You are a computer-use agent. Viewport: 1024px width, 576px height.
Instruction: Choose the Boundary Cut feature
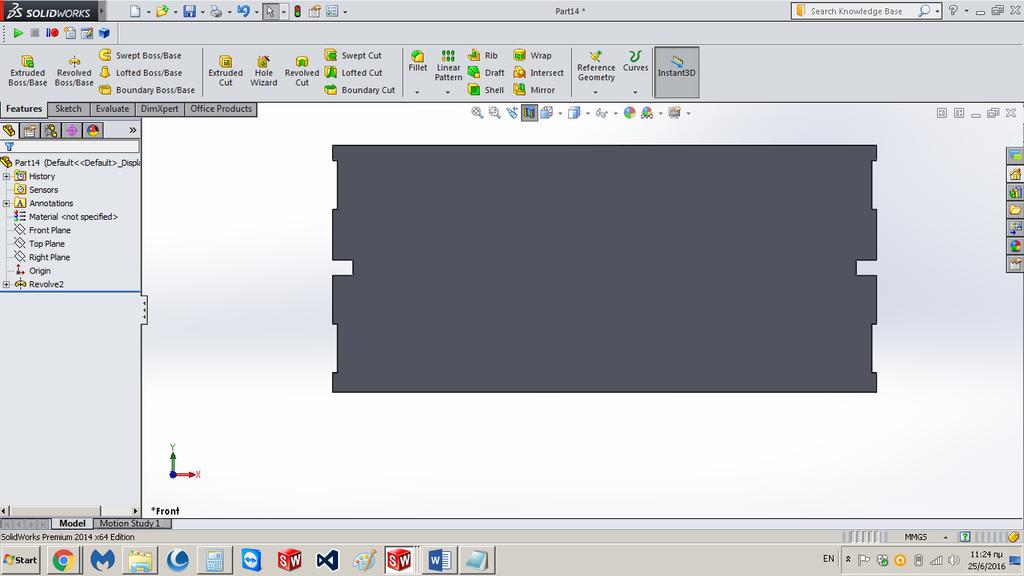point(360,89)
